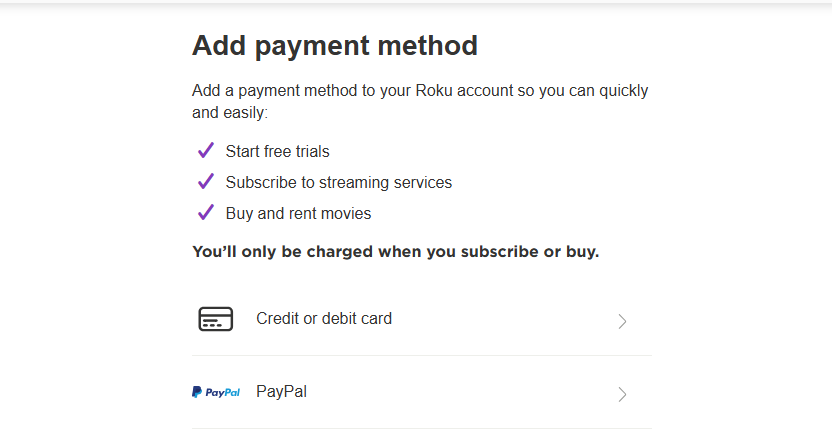The width and height of the screenshot is (832, 438).
Task: Open the PayPal row's right arrow
Action: point(622,394)
